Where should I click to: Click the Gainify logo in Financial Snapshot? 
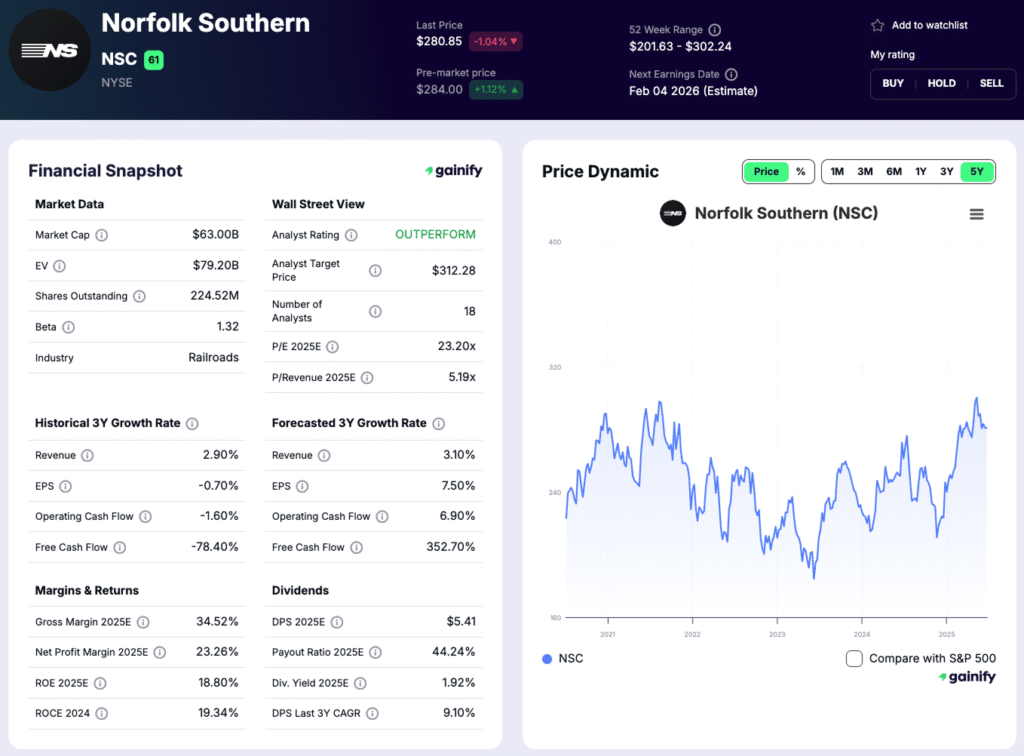coord(453,170)
